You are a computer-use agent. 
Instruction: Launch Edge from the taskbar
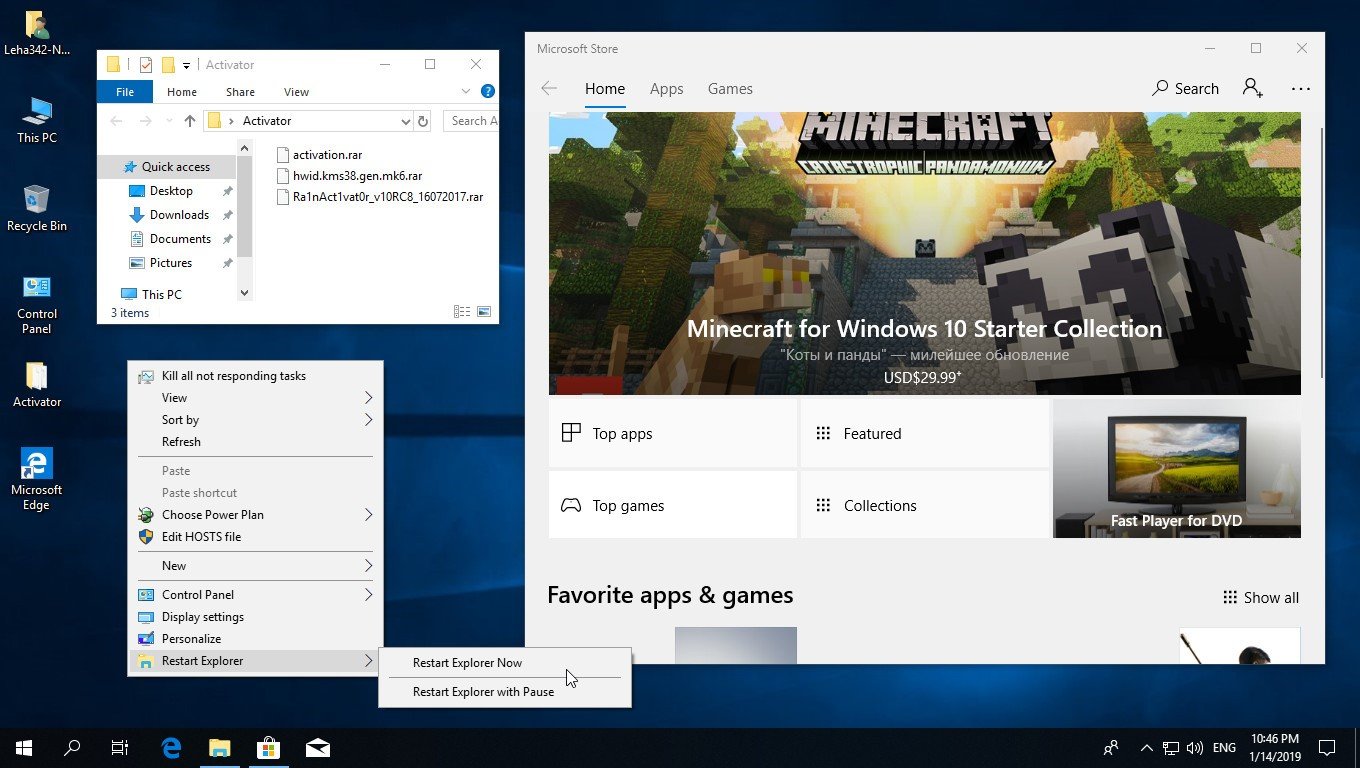(x=171, y=747)
